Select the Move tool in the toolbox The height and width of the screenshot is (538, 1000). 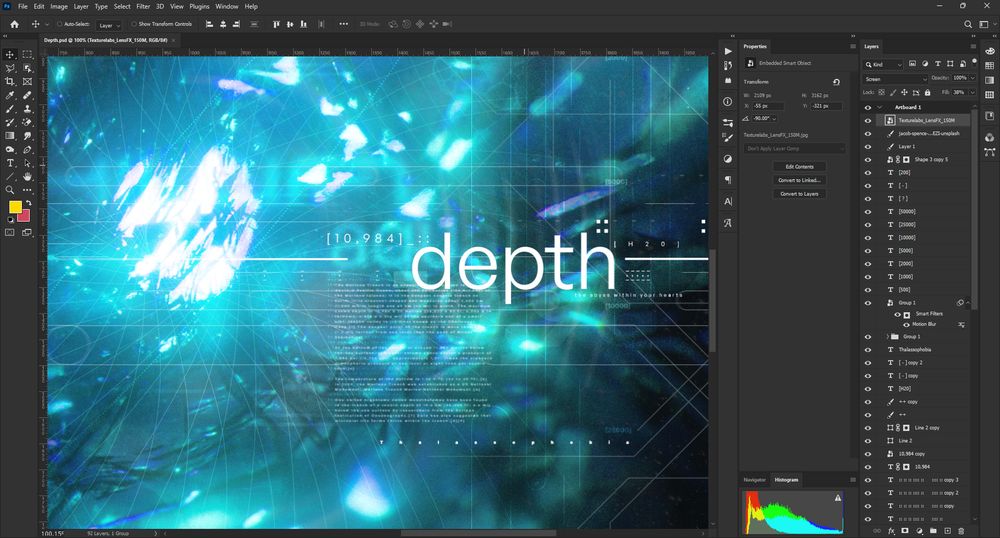tap(10, 54)
